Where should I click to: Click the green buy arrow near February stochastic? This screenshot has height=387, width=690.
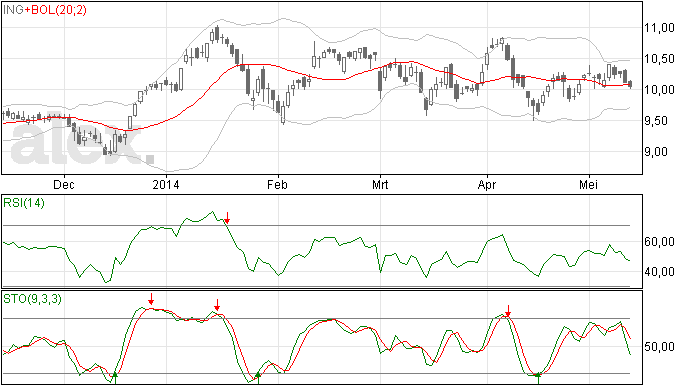(258, 378)
